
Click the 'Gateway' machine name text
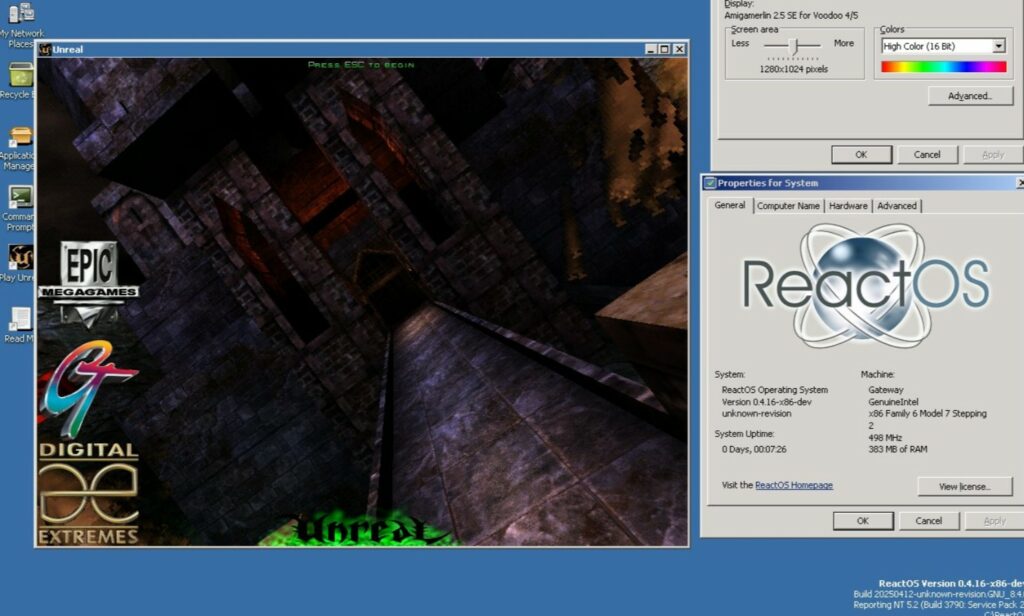click(886, 390)
